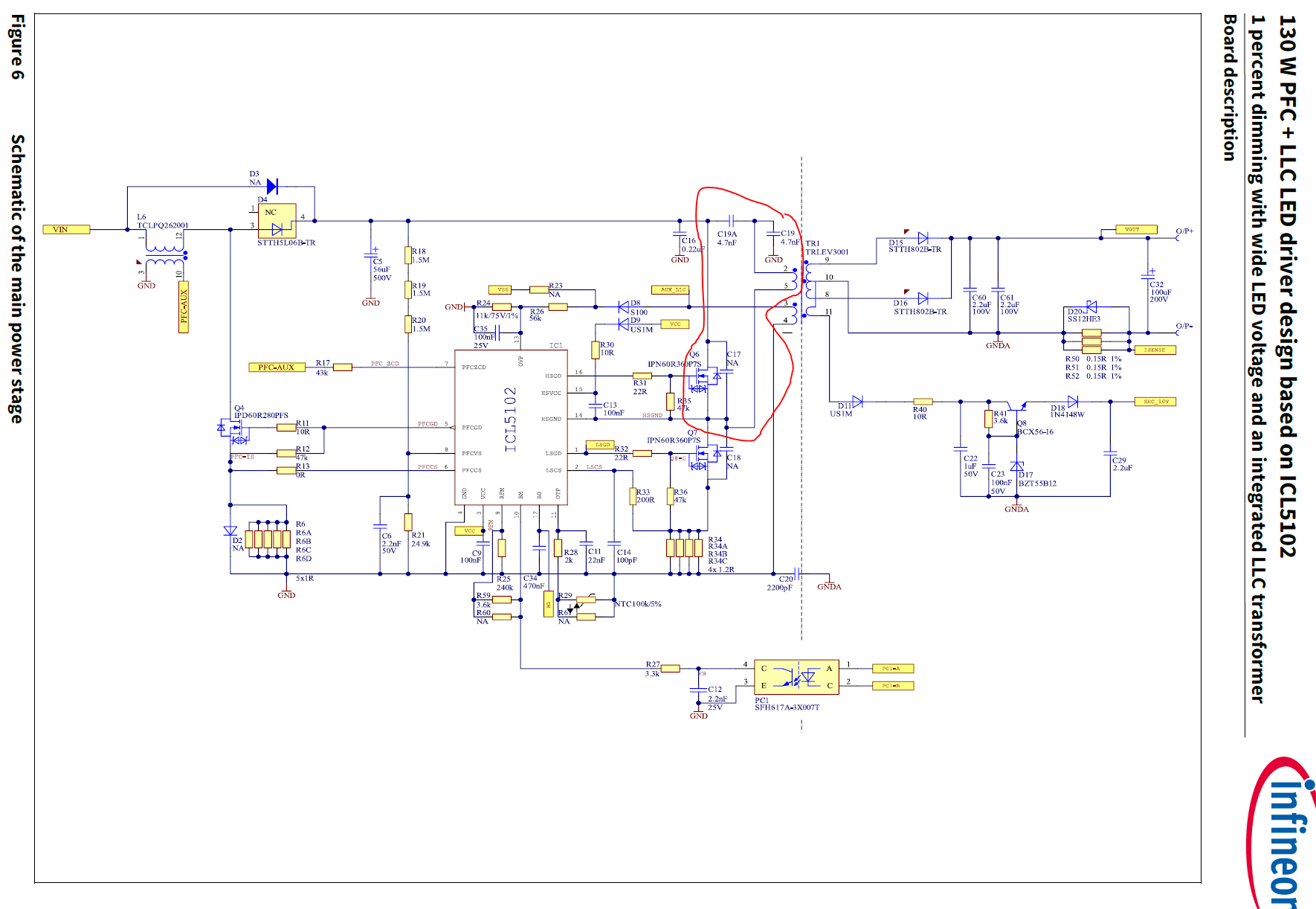Select resistor R17 43k
This screenshot has width=1316, height=909.
tap(342, 367)
